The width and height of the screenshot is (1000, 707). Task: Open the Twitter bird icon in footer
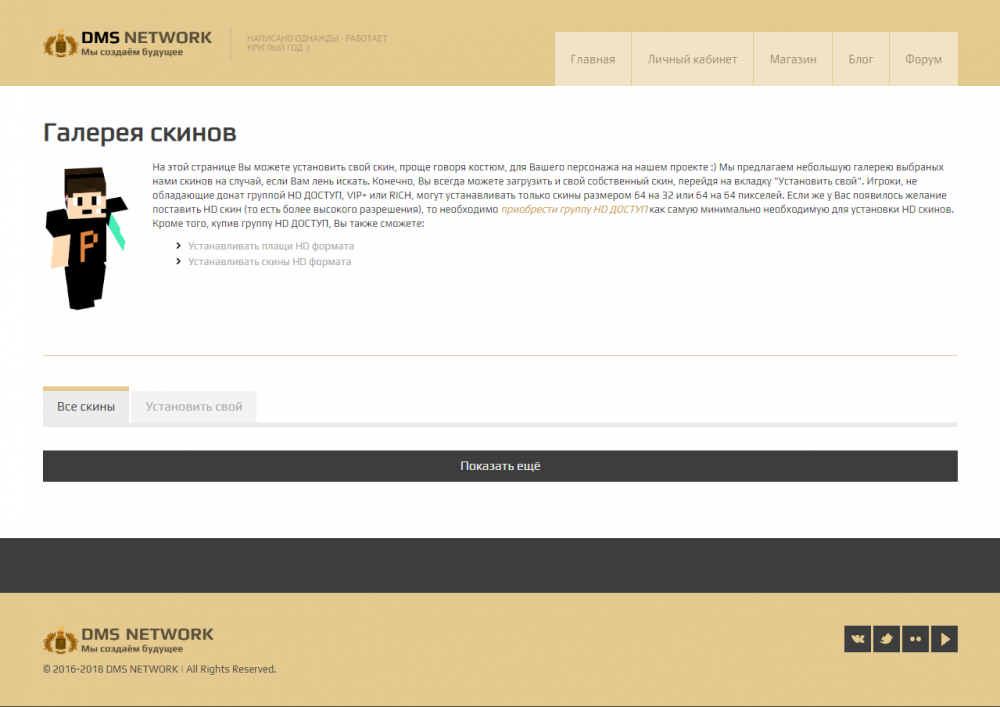coord(886,638)
